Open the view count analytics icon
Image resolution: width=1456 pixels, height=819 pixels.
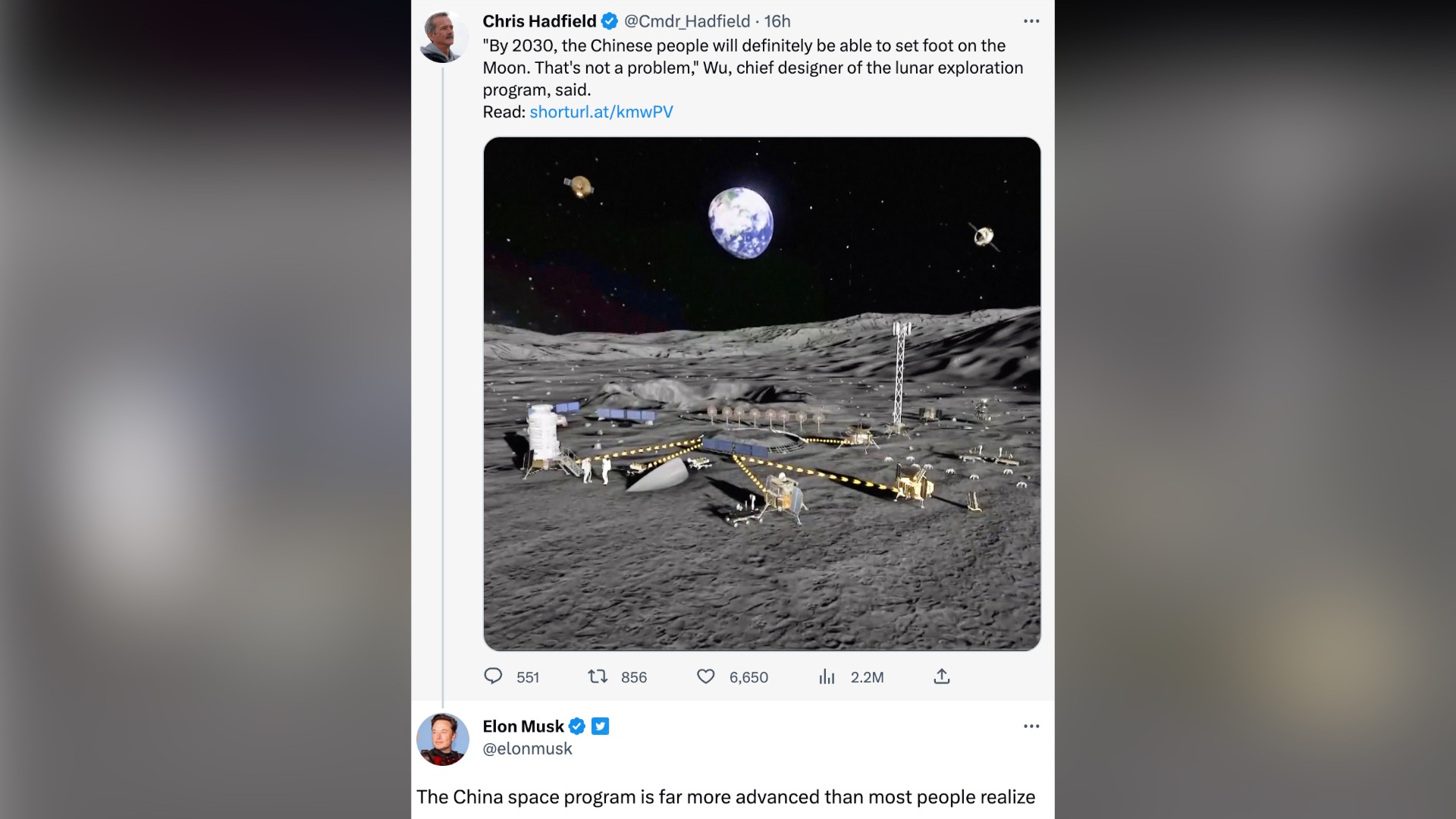827,676
